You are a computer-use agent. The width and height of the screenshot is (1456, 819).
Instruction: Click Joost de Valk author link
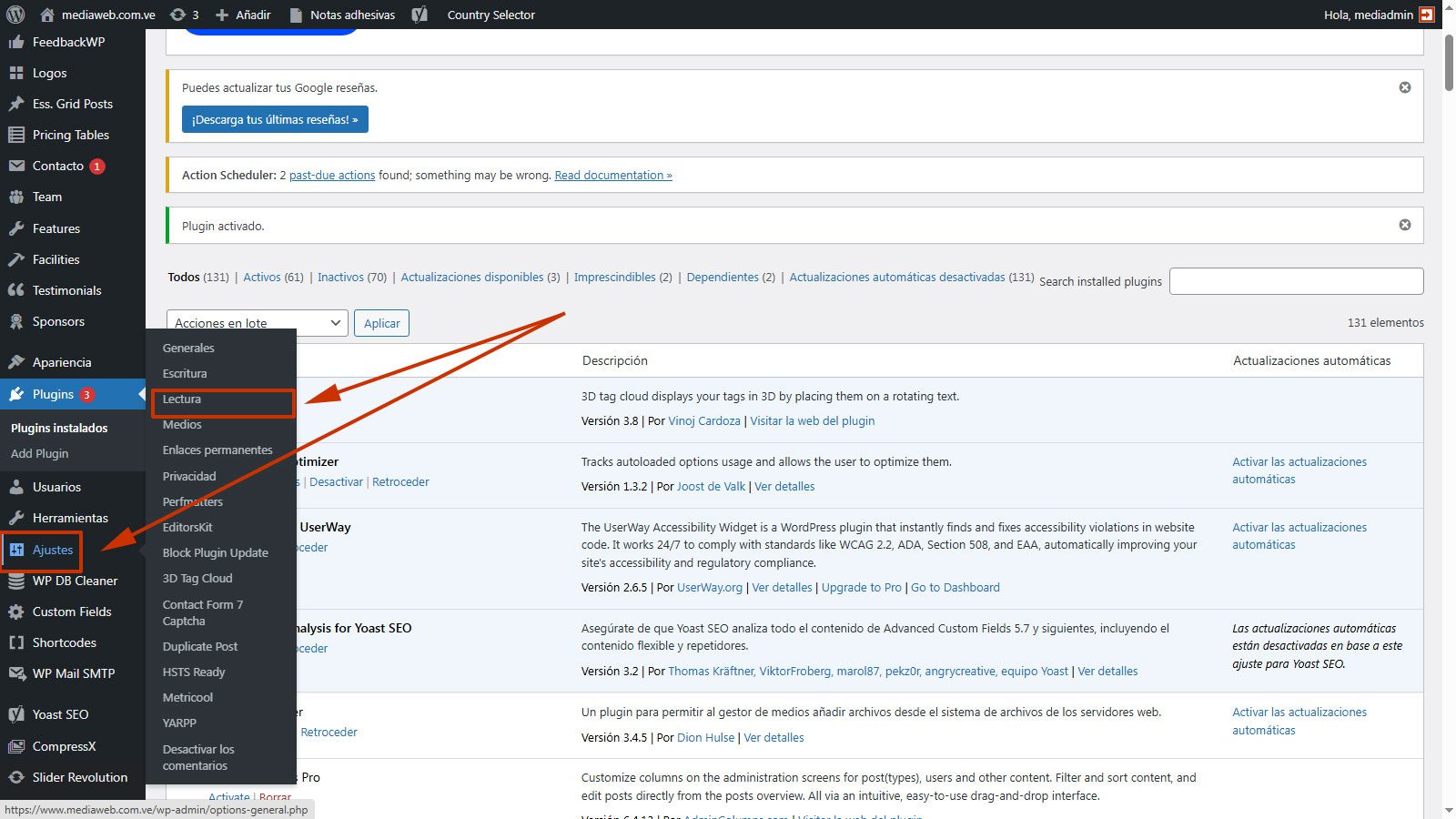tap(711, 486)
